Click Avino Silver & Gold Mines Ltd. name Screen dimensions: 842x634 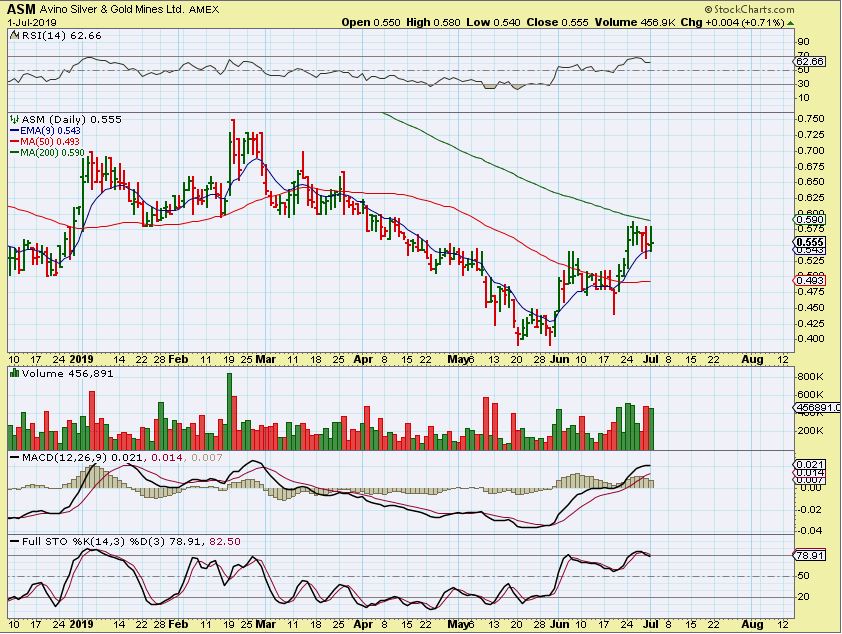point(112,10)
